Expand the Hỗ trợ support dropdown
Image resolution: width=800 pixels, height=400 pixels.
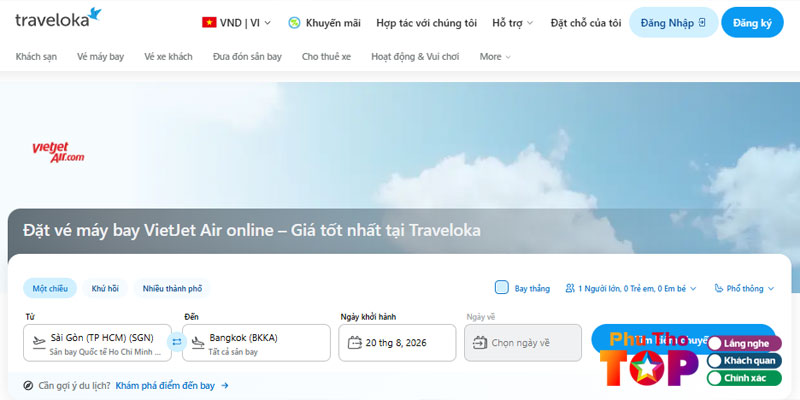point(512,22)
